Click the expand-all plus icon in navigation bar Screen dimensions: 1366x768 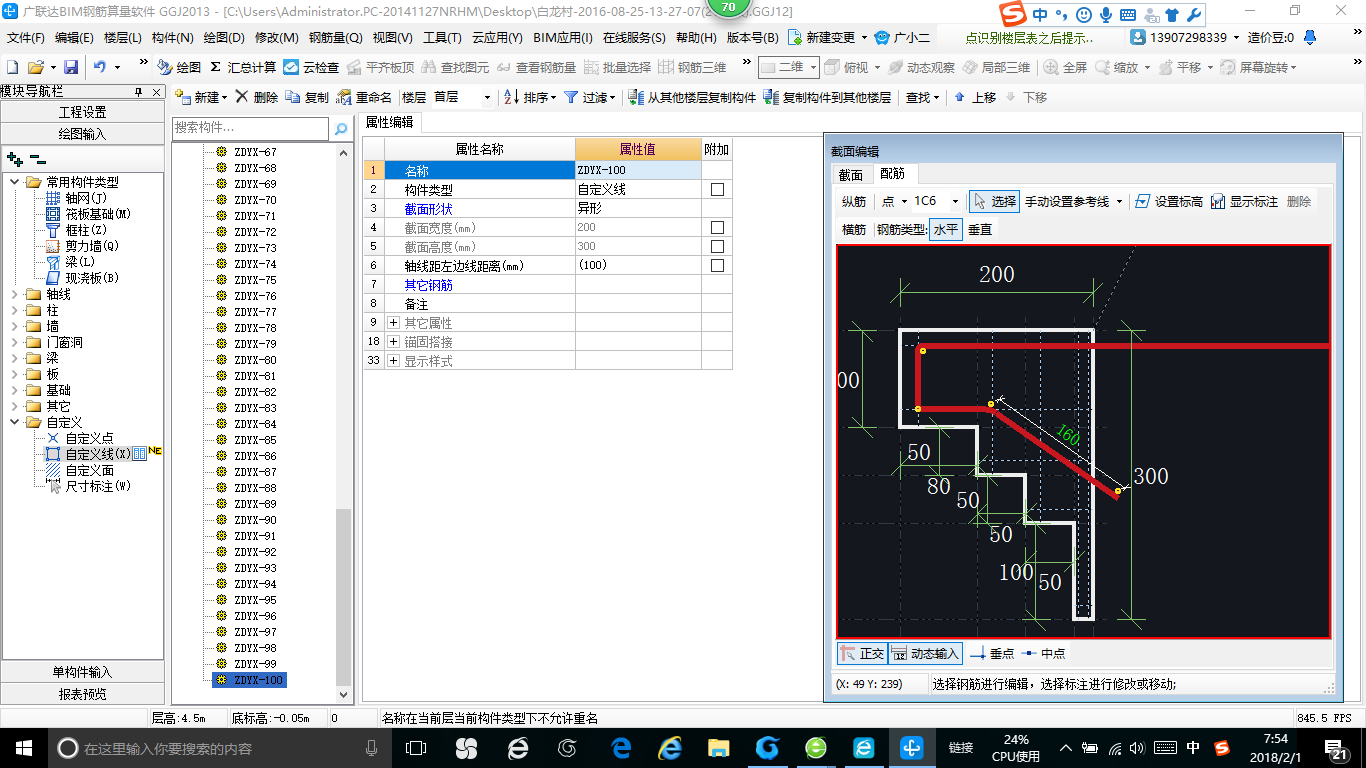[14, 158]
